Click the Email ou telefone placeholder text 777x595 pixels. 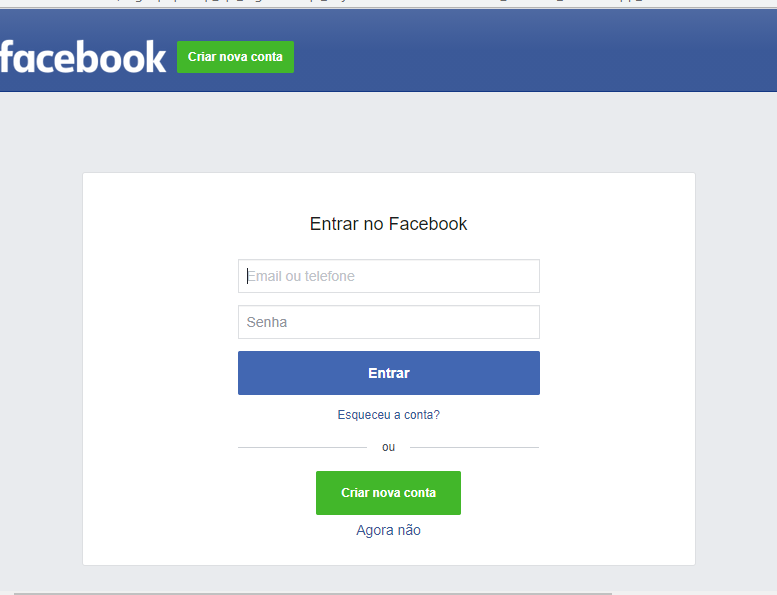click(x=301, y=276)
